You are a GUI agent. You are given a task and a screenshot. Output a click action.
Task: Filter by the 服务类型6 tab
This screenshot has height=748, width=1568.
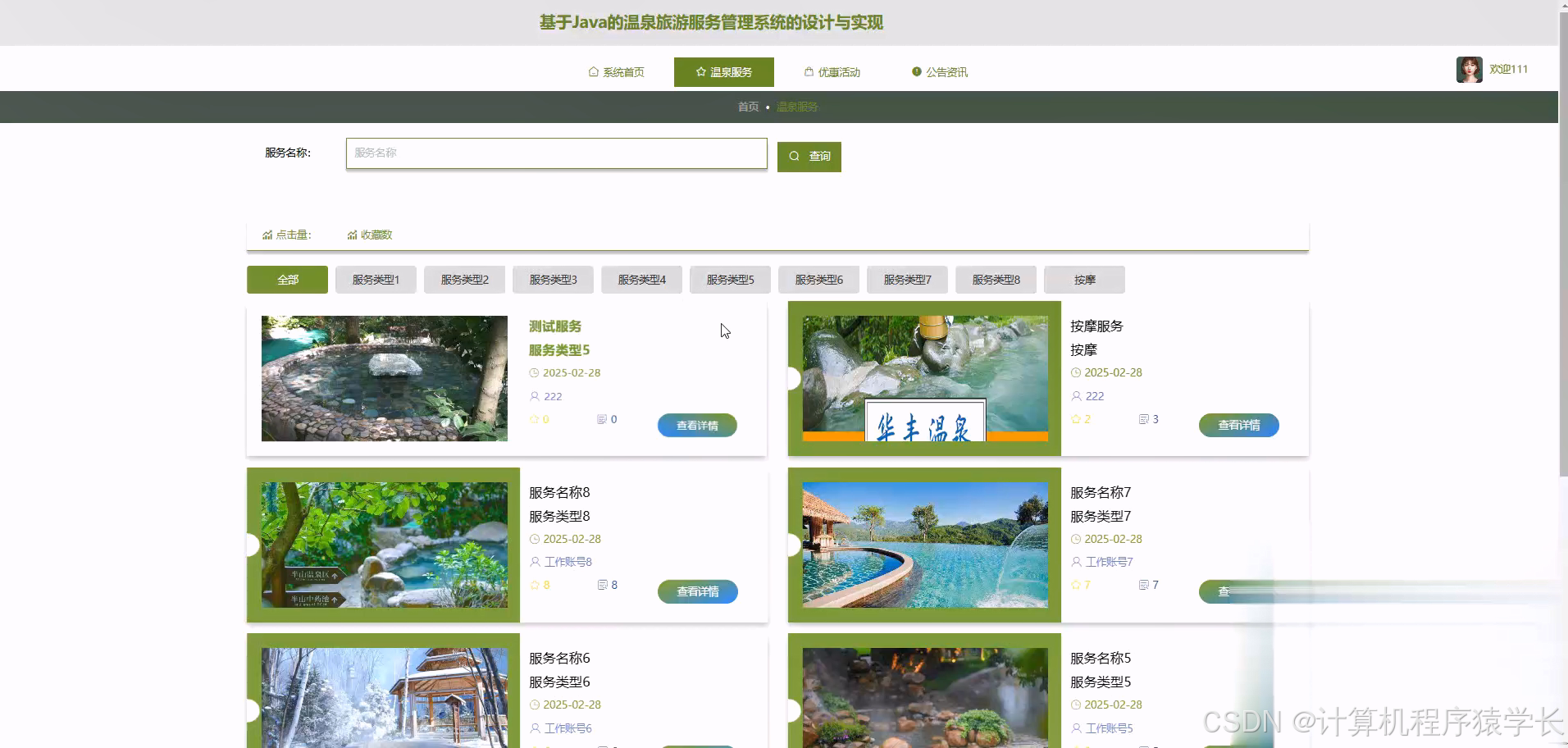818,280
